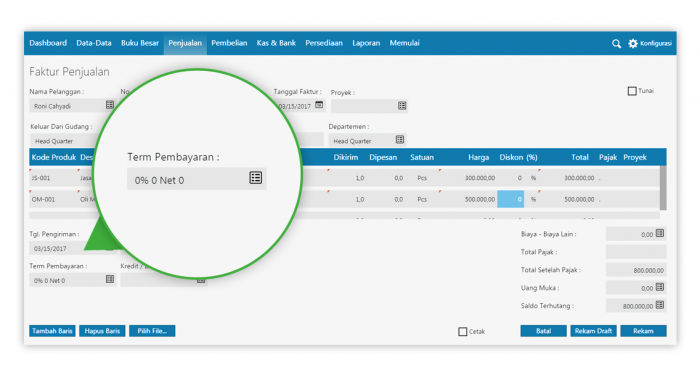Image resolution: width=700 pixels, height=376 pixels.
Task: Open Tanggal Faktur calendar picker
Action: 319,105
